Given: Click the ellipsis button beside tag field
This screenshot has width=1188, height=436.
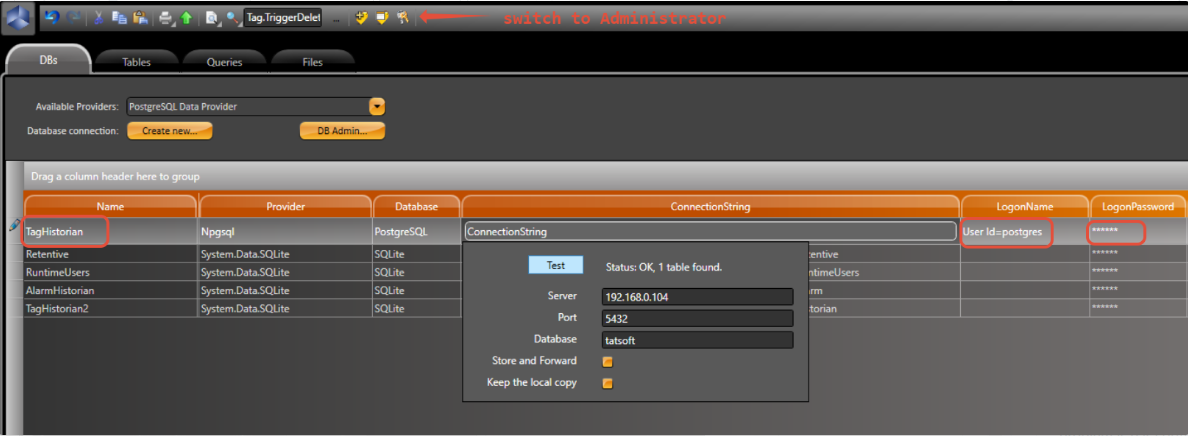Looking at the screenshot, I should (x=336, y=18).
